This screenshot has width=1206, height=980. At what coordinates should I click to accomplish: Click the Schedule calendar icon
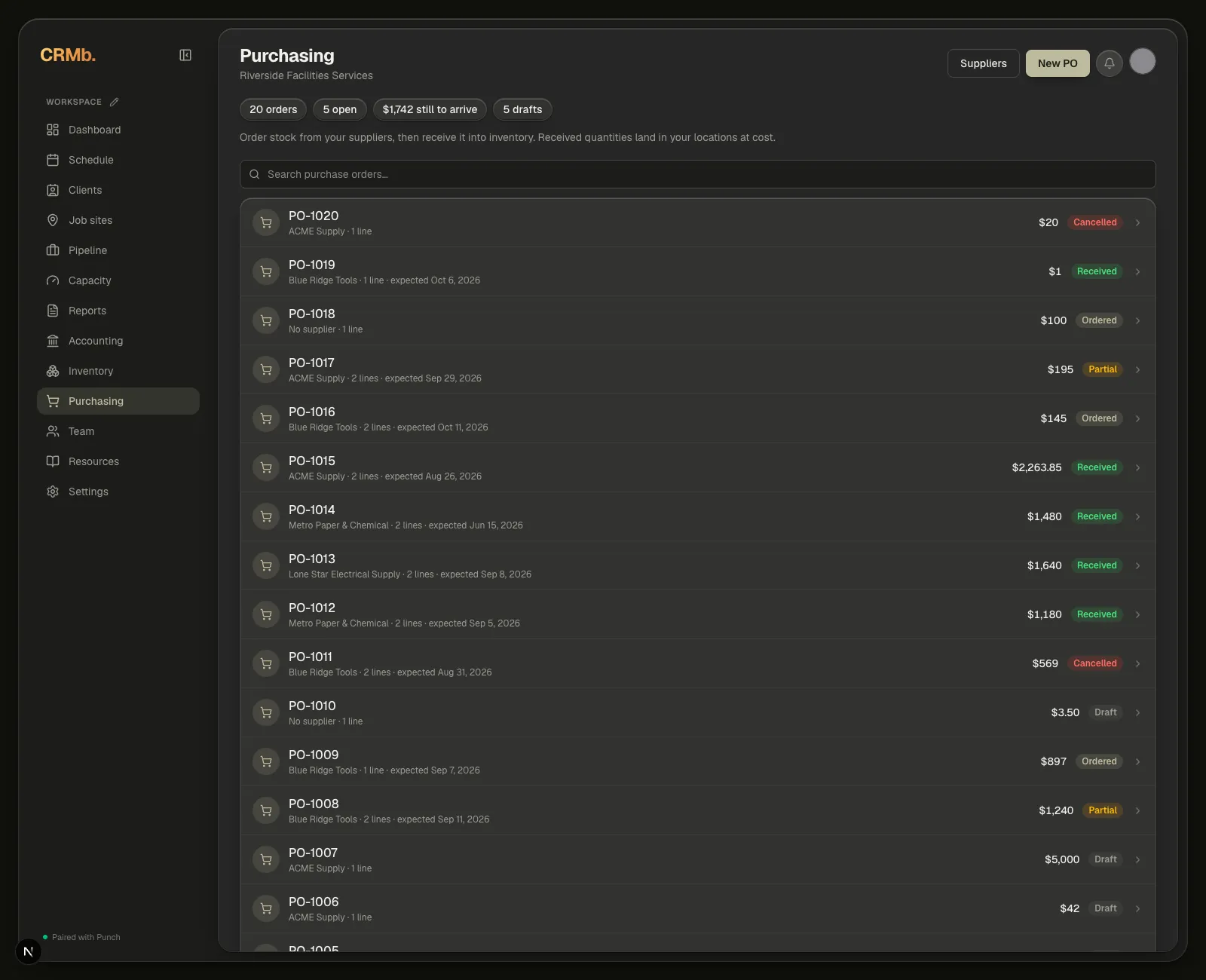[53, 160]
